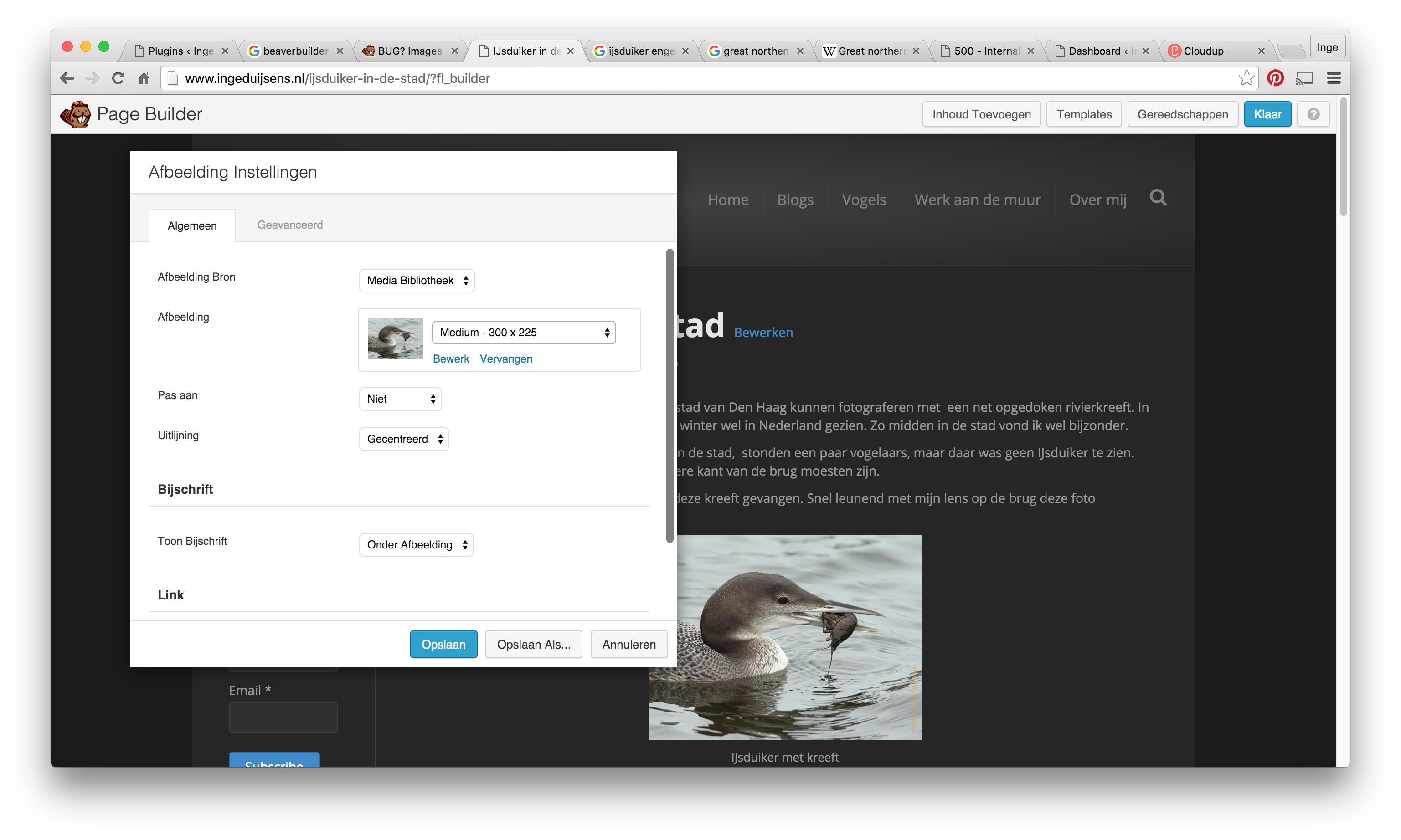The image size is (1401, 840).
Task: Switch to the beaverbuilder browser tab
Action: [x=296, y=51]
